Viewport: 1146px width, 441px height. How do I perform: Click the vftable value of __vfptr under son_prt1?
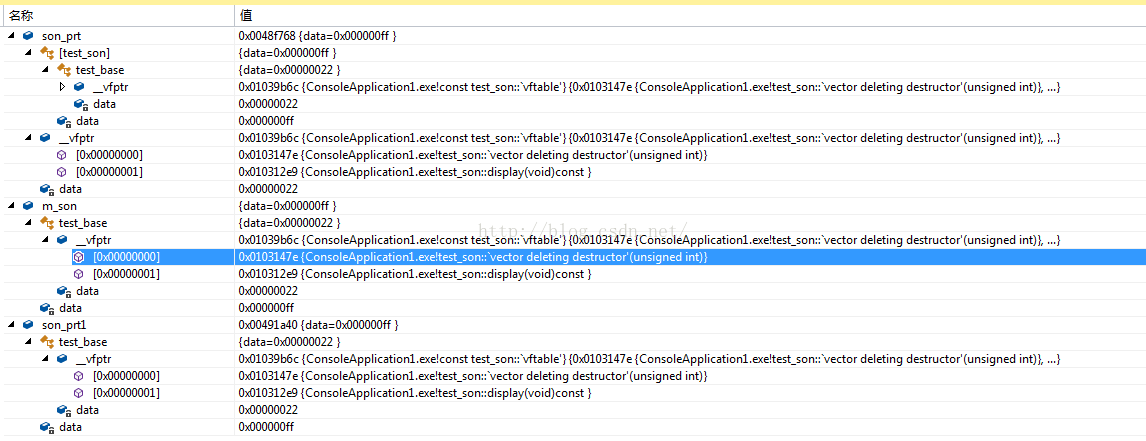[649, 359]
